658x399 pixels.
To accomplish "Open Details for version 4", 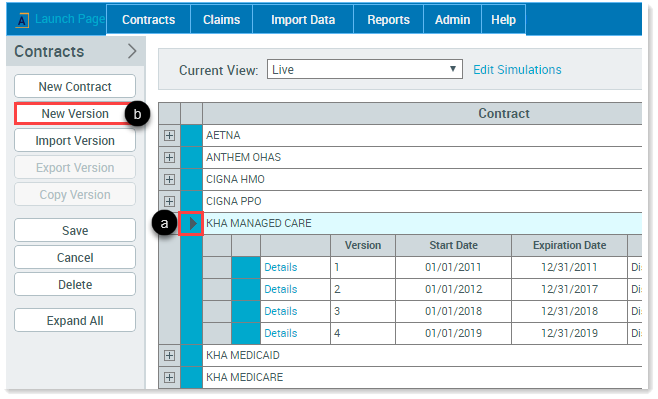I will click(280, 333).
